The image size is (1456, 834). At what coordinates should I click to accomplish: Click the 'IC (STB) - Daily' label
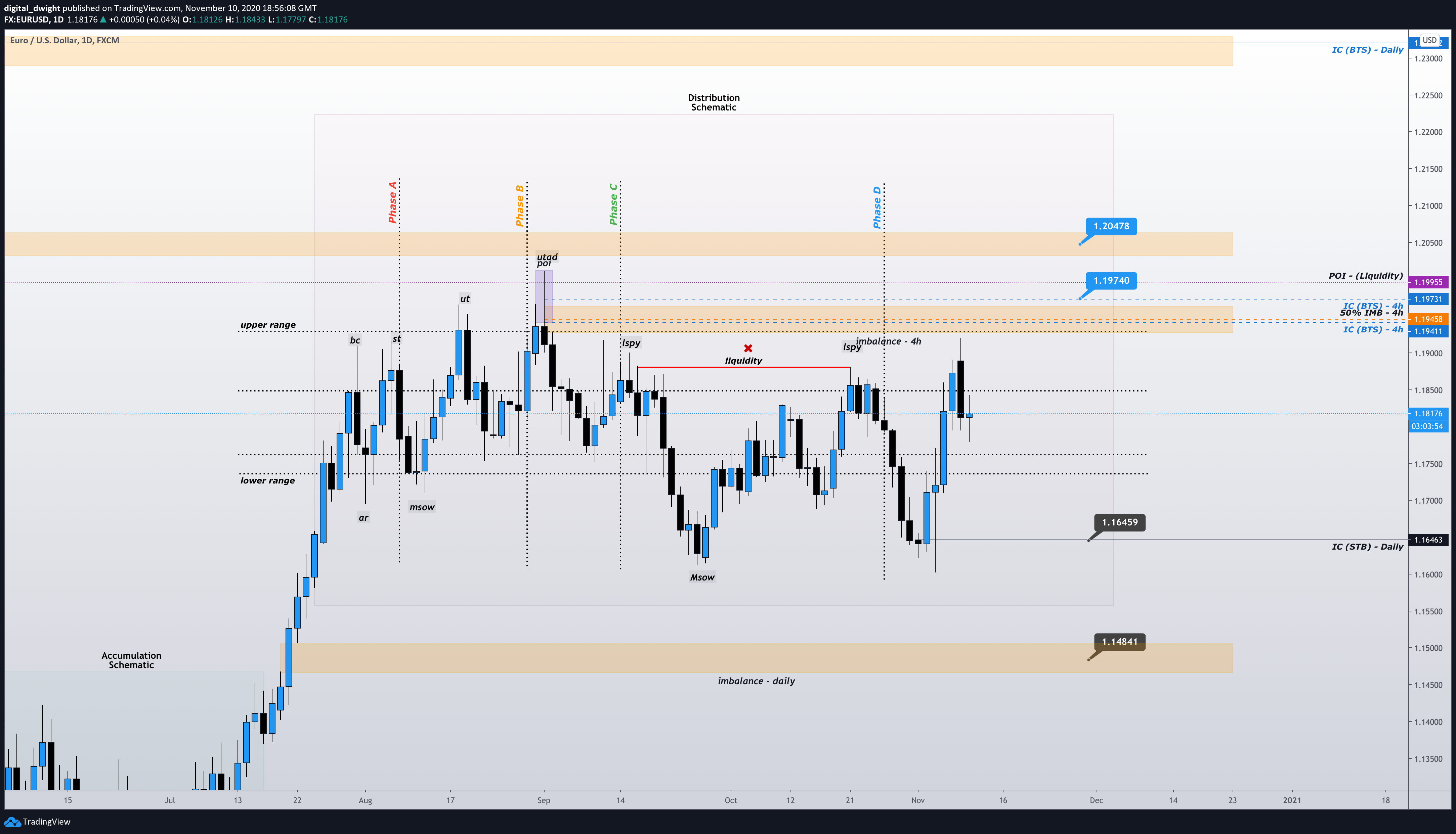pyautogui.click(x=1367, y=547)
